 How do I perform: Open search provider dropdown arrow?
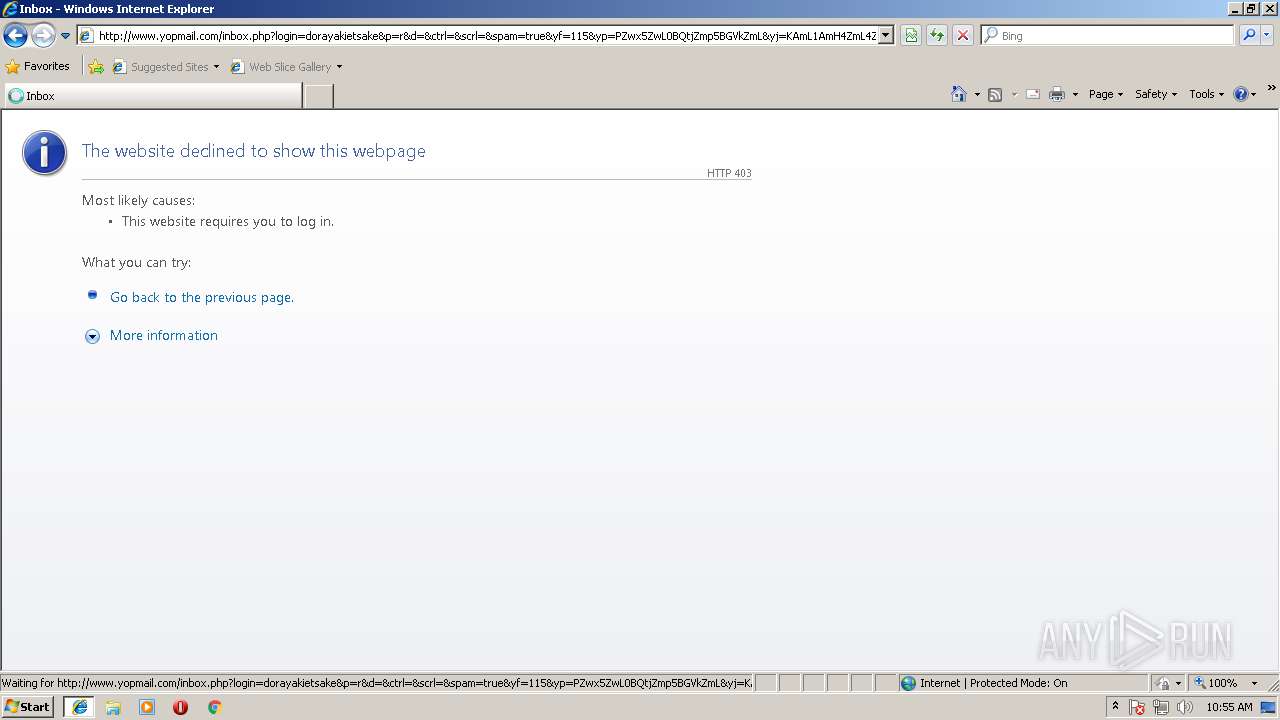click(x=1266, y=36)
